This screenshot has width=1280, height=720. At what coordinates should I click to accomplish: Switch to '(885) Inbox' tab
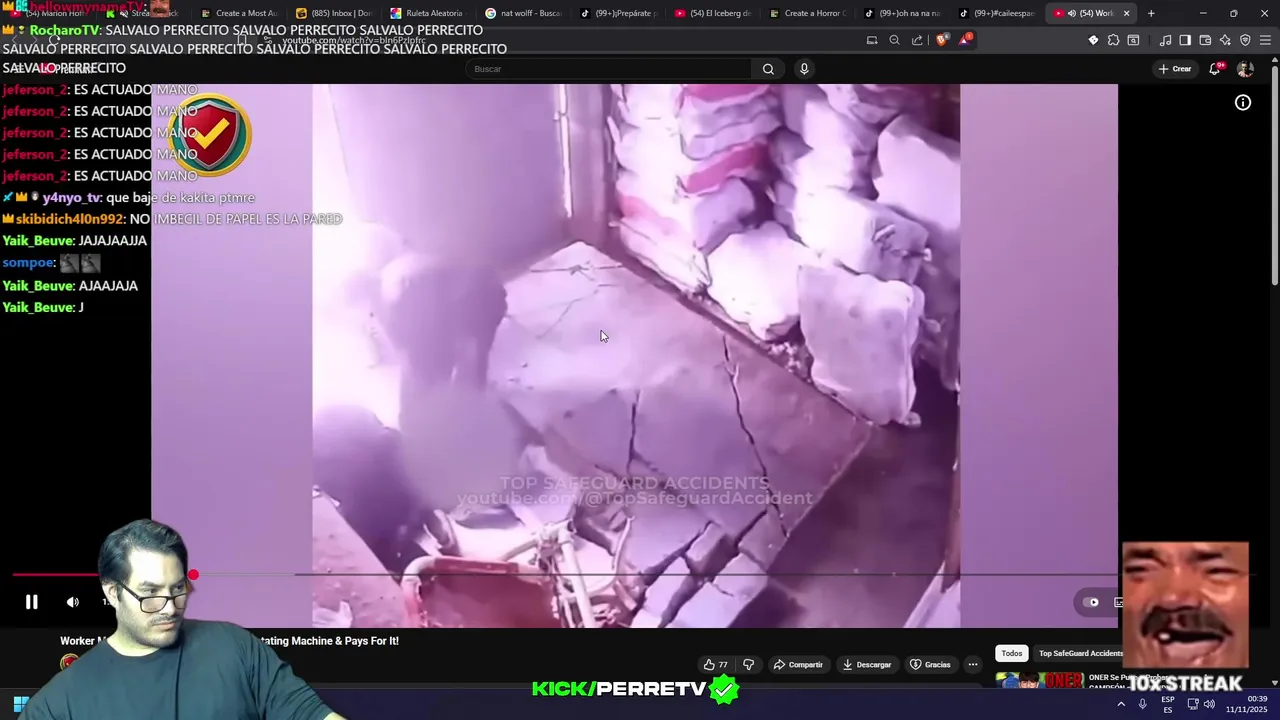(x=333, y=13)
